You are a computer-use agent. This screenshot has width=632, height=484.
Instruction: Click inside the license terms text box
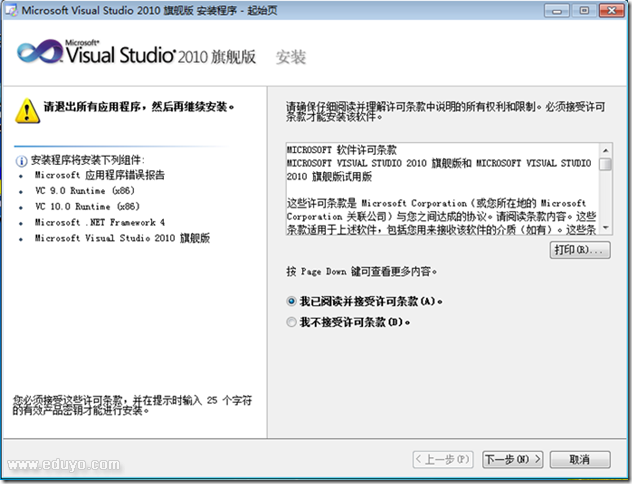point(440,190)
